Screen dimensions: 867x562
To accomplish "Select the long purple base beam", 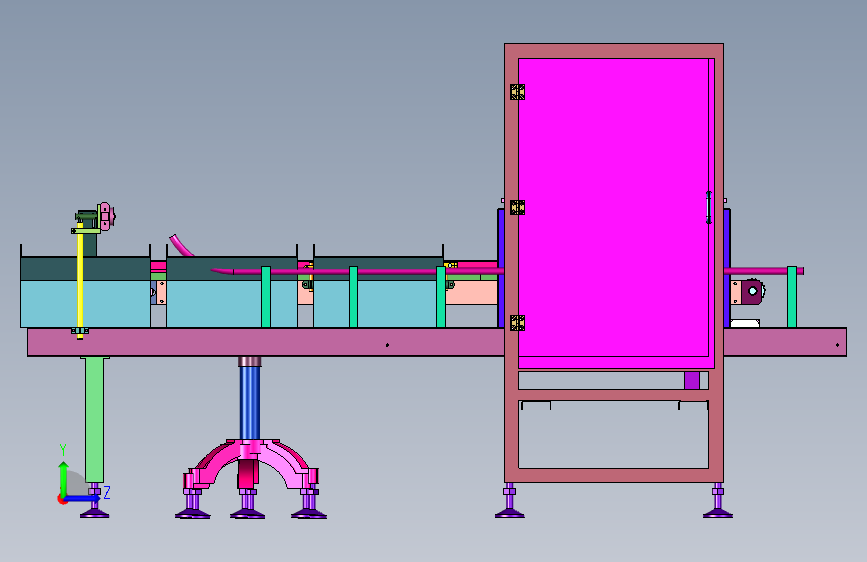I will coord(265,342).
